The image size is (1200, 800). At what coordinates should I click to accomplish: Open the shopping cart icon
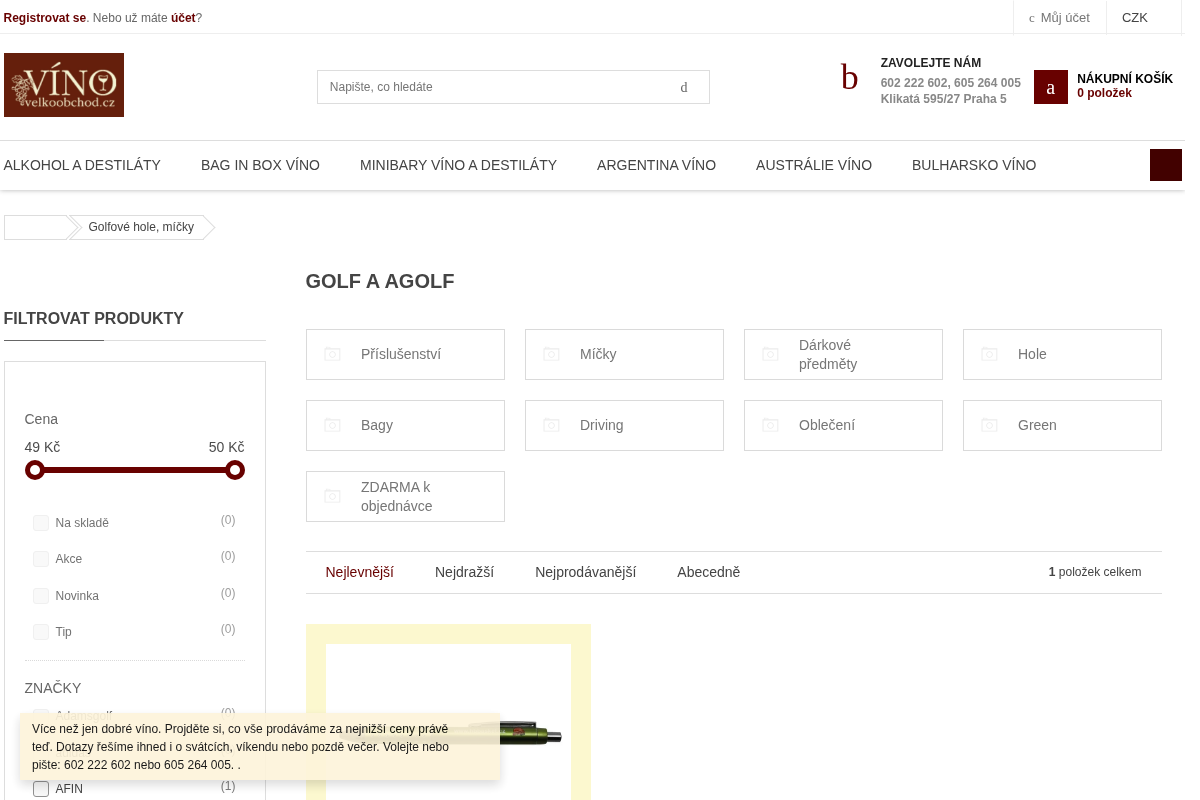(x=1051, y=87)
